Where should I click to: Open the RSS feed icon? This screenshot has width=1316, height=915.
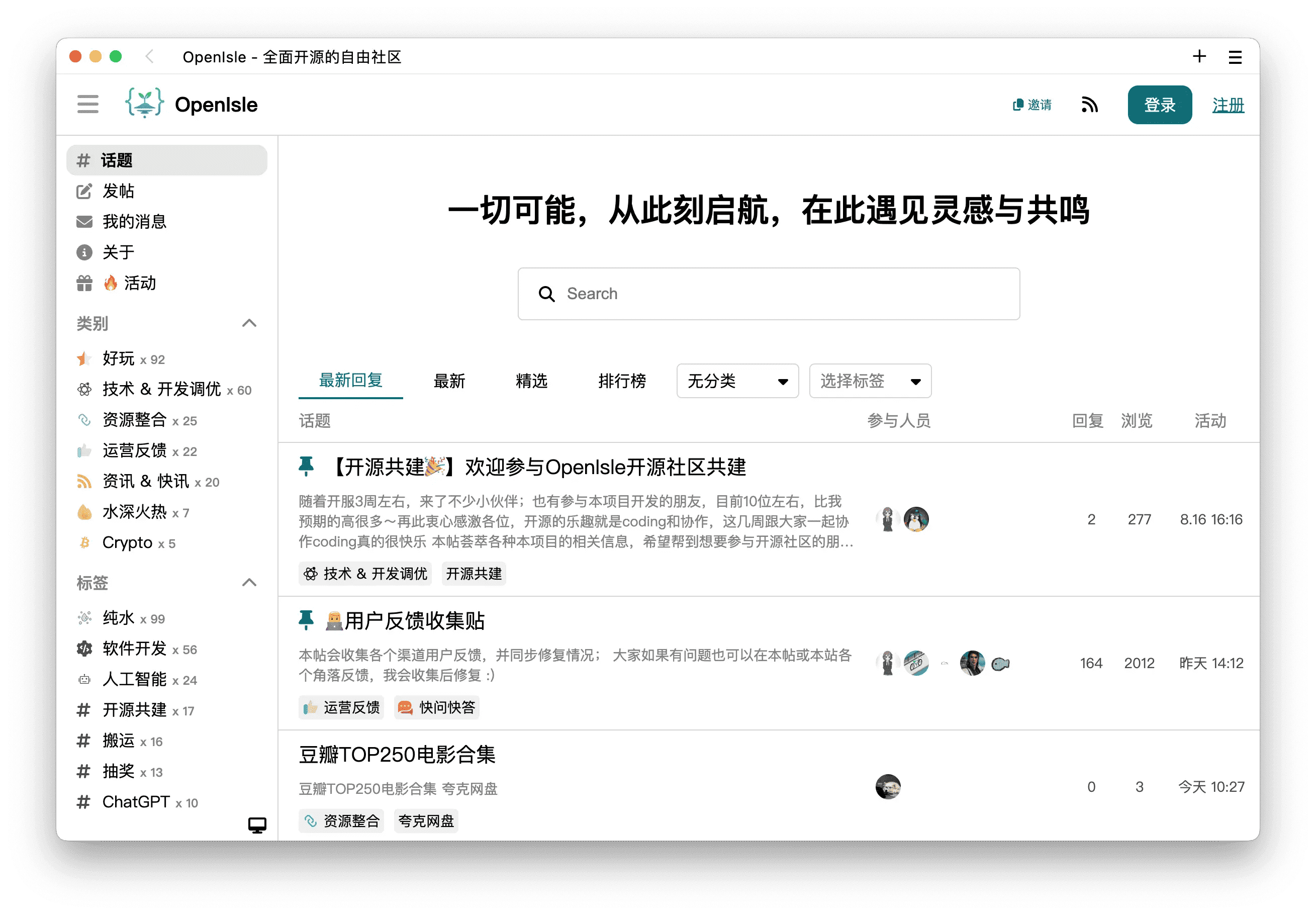click(1090, 105)
